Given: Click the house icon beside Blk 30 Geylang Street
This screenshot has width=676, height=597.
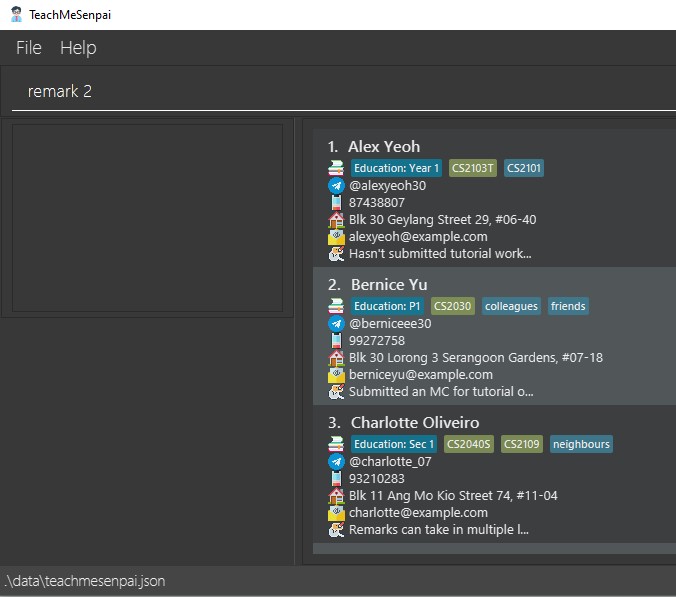Looking at the screenshot, I should tap(336, 220).
